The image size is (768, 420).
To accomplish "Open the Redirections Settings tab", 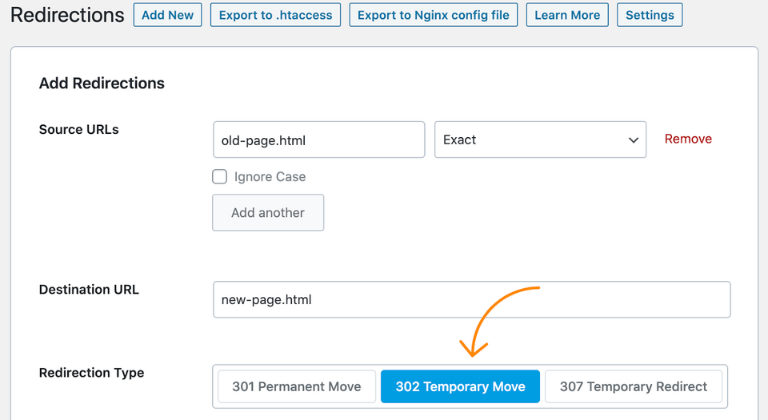I will tap(650, 15).
